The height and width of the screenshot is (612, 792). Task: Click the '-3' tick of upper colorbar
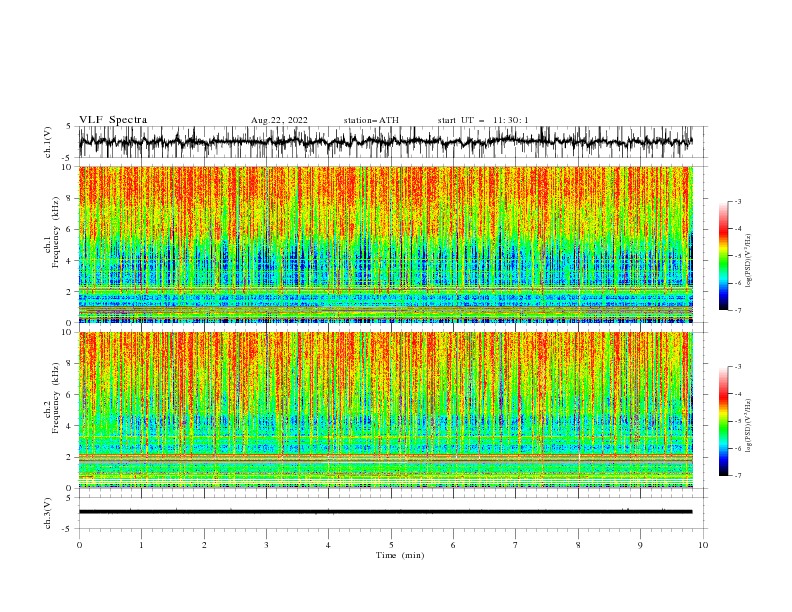point(737,201)
